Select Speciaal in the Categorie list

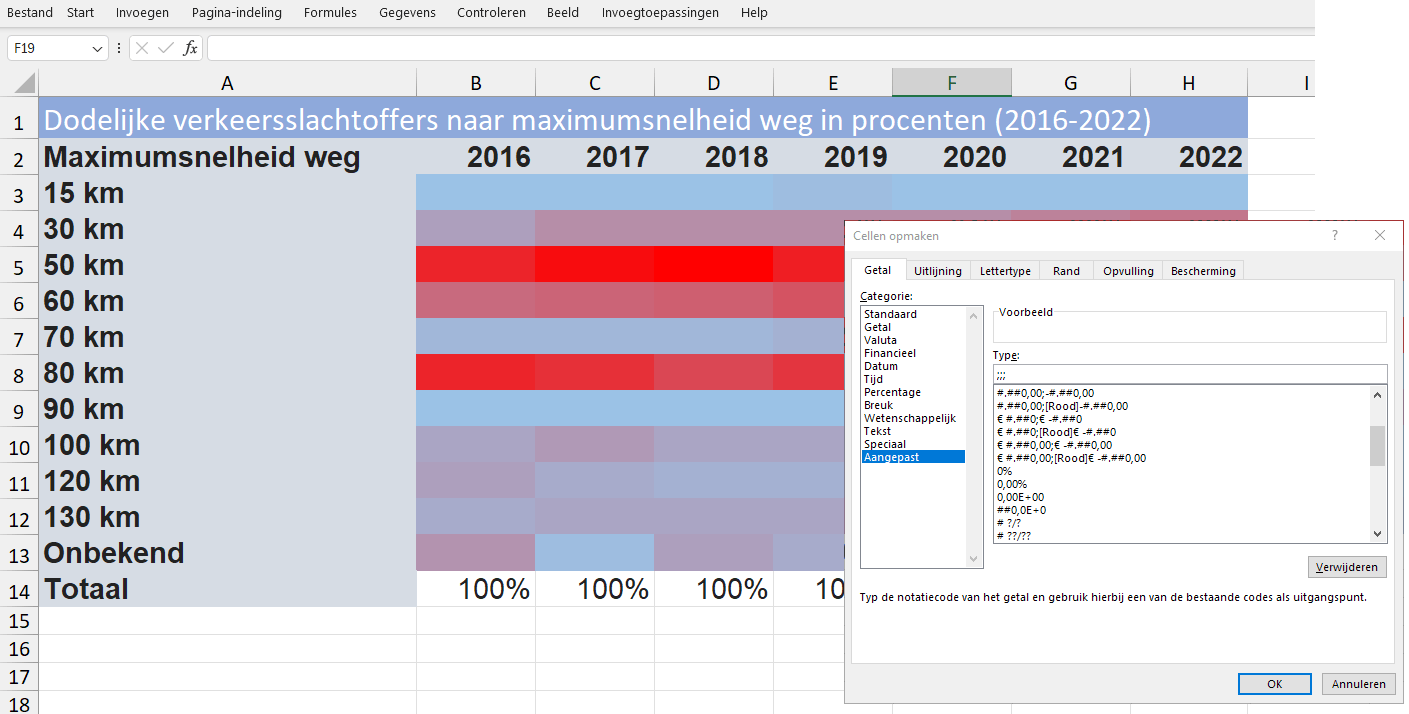point(913,444)
